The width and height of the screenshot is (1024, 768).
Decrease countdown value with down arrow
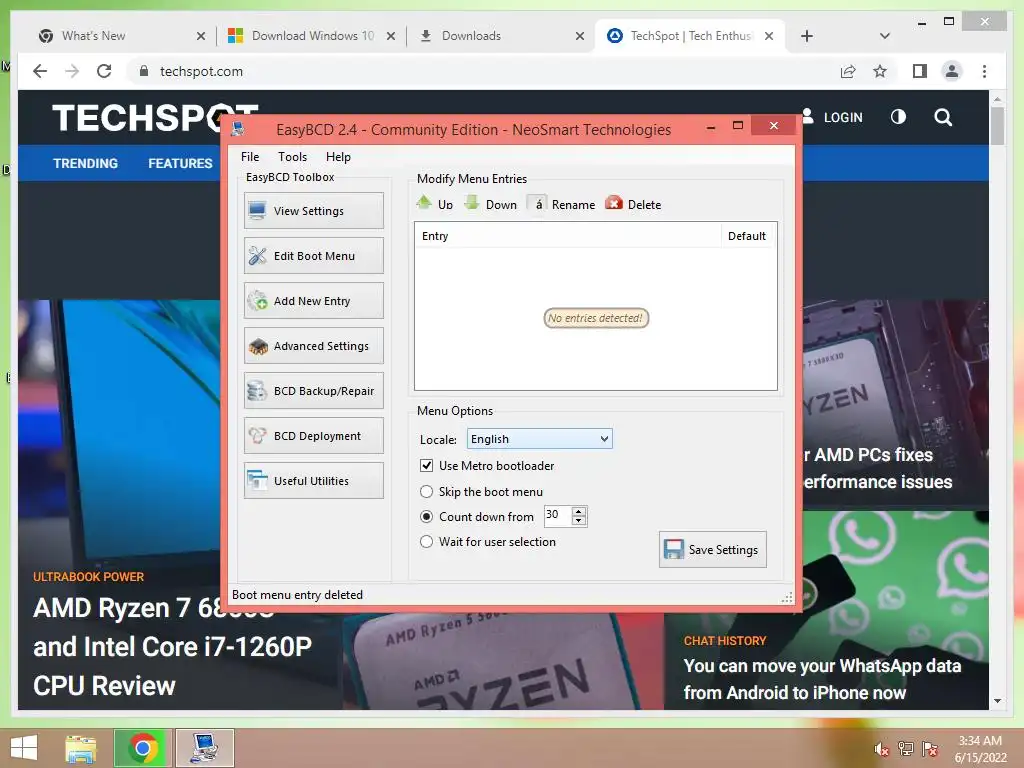click(x=579, y=520)
